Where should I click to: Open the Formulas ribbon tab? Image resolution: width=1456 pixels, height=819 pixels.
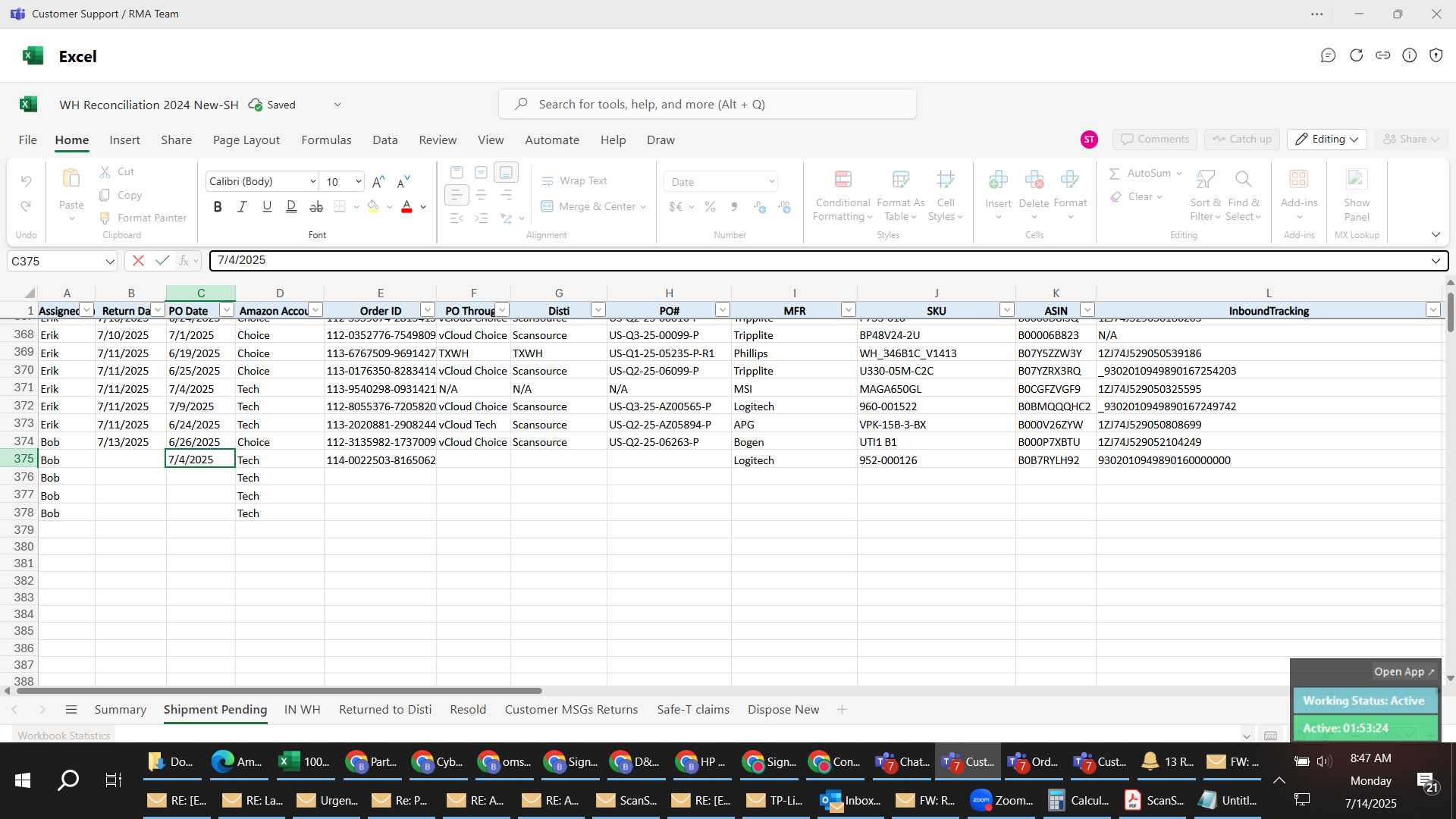(326, 140)
